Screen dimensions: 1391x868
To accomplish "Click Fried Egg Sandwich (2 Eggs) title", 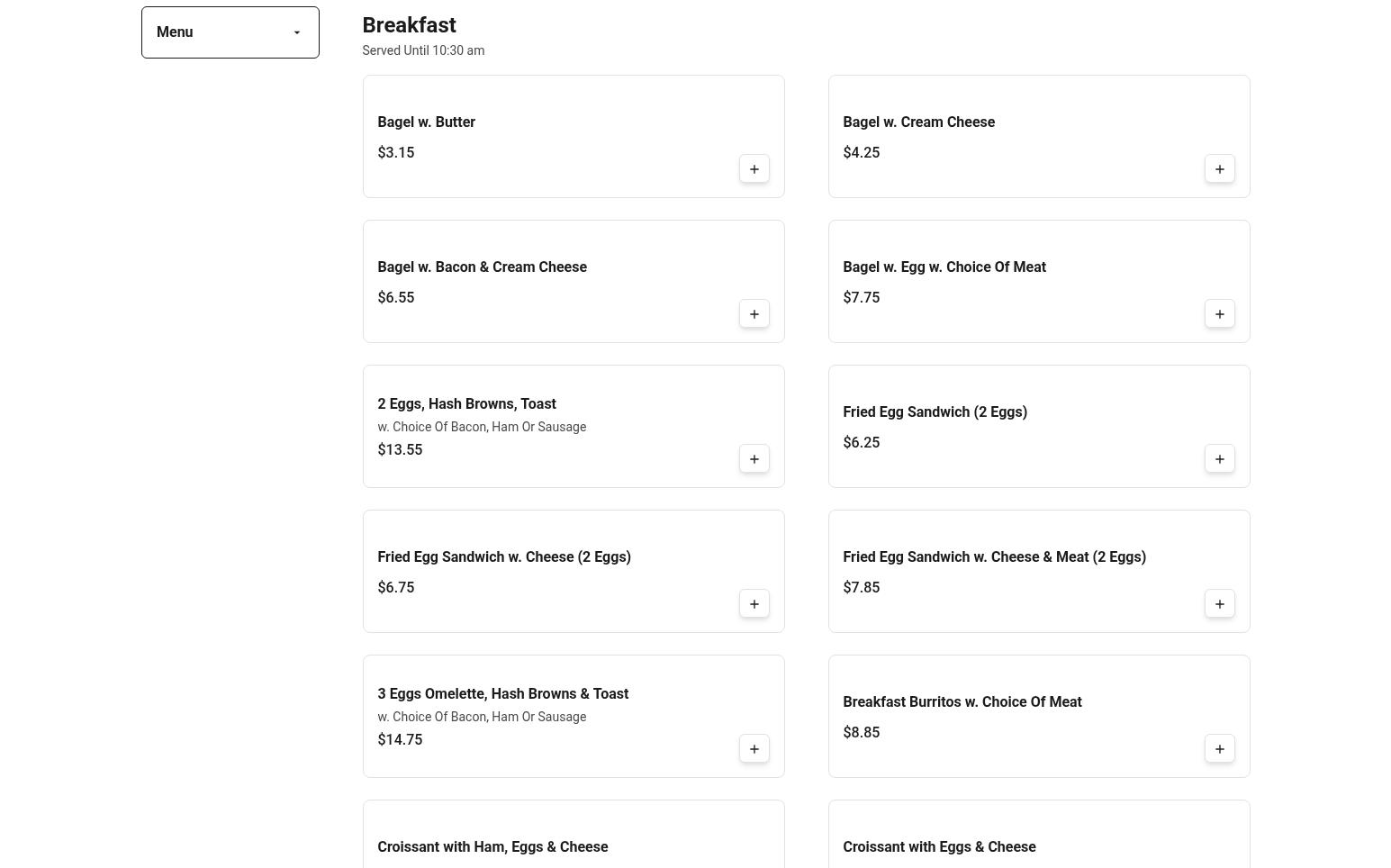I will coord(935,412).
